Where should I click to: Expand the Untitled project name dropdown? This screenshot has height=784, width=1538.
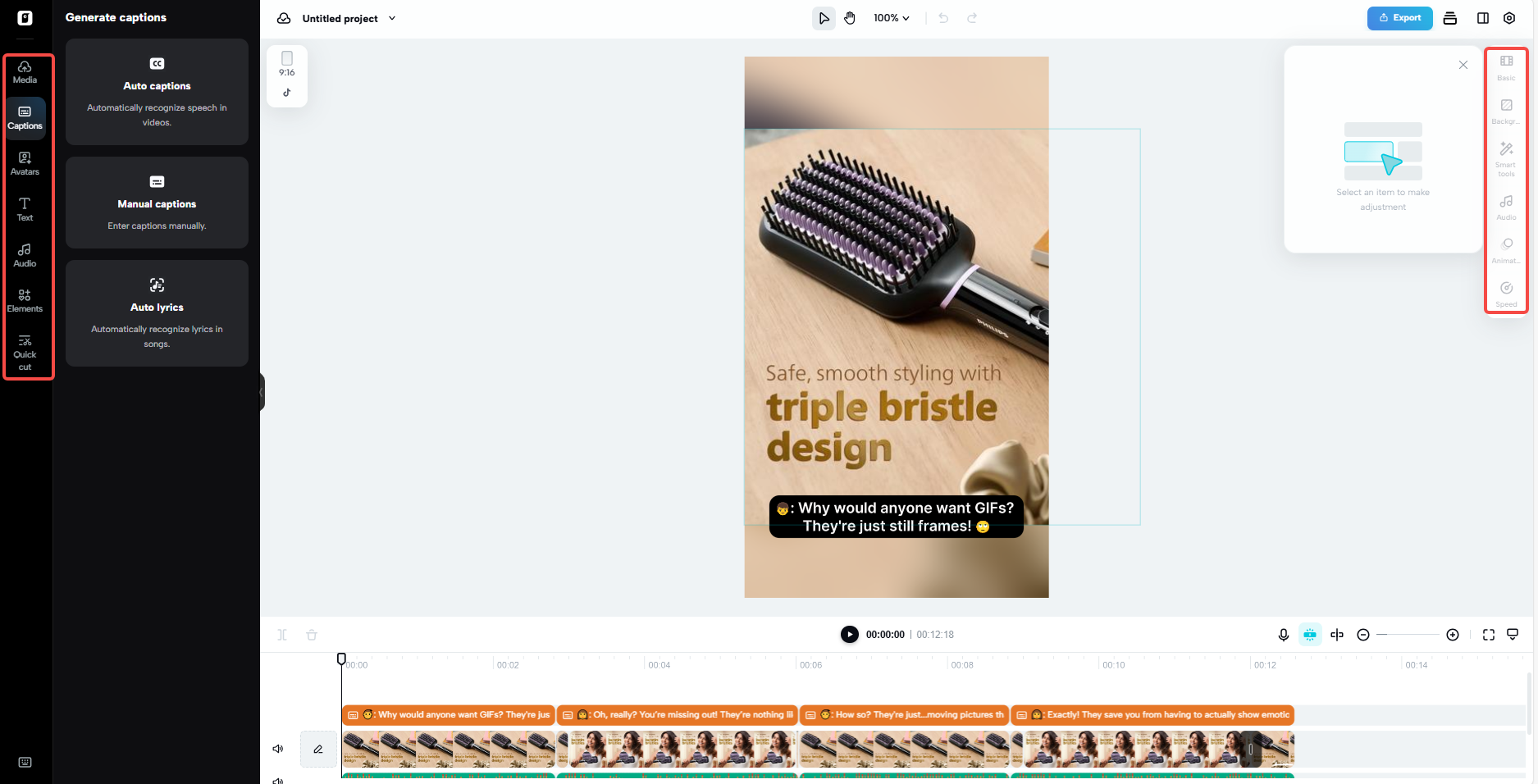(392, 18)
